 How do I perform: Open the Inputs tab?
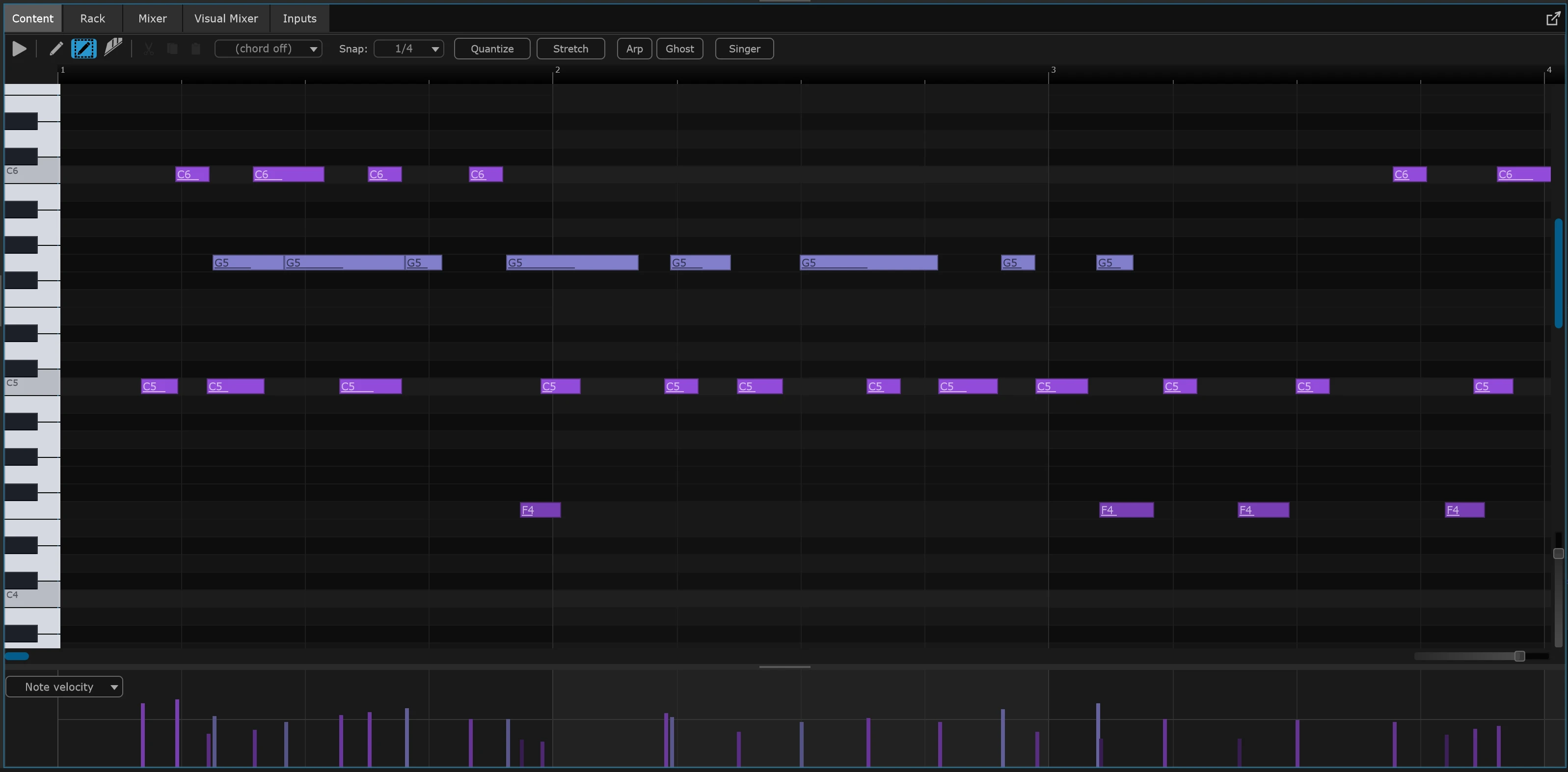pyautogui.click(x=299, y=18)
